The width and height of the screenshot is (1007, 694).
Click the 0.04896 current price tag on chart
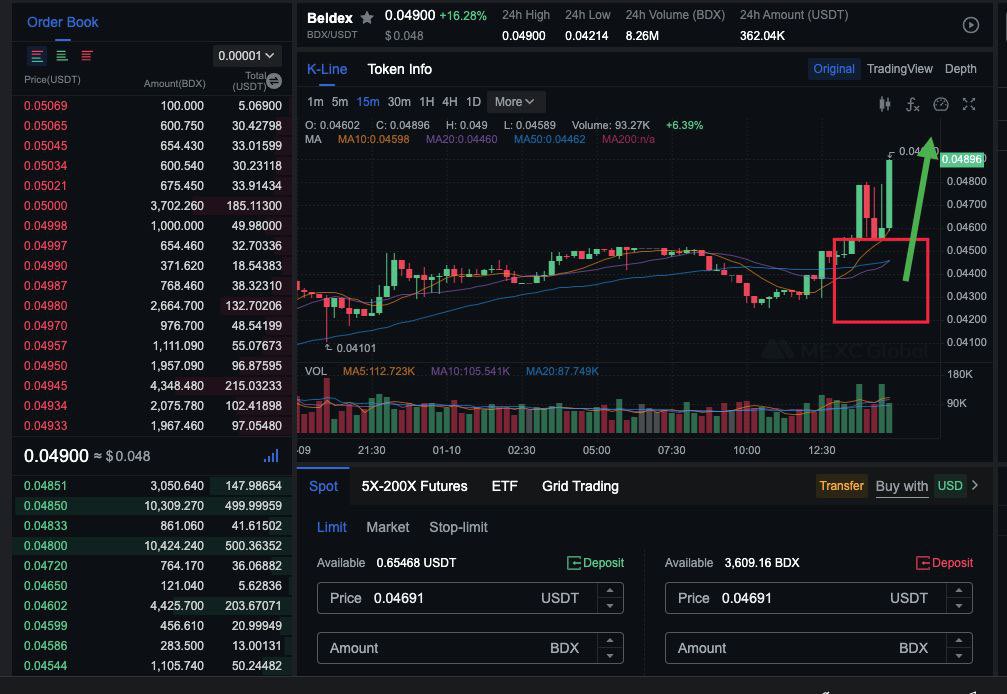(x=961, y=159)
